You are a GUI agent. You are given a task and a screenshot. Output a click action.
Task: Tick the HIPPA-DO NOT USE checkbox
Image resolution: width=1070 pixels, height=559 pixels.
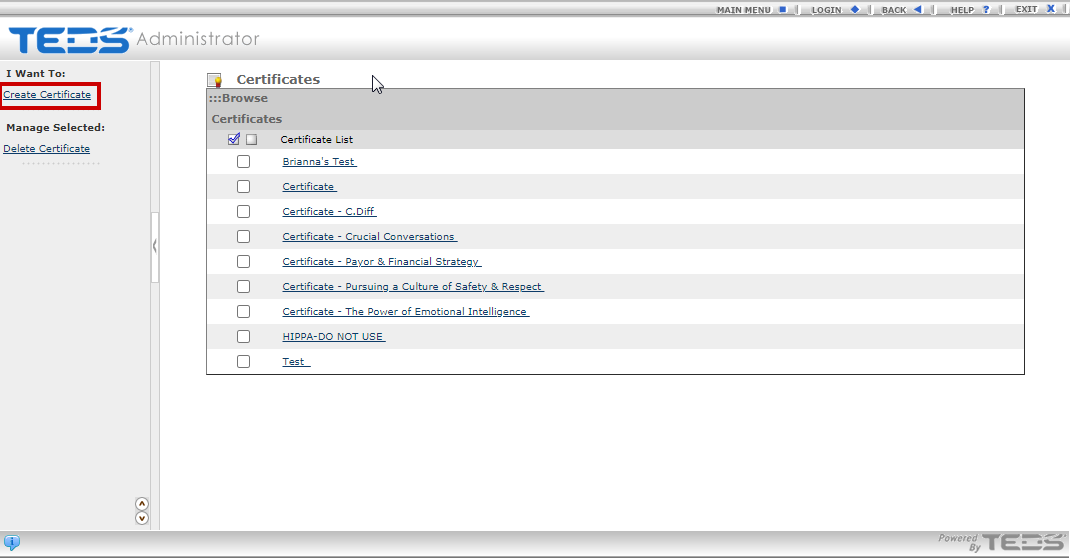pyautogui.click(x=243, y=337)
